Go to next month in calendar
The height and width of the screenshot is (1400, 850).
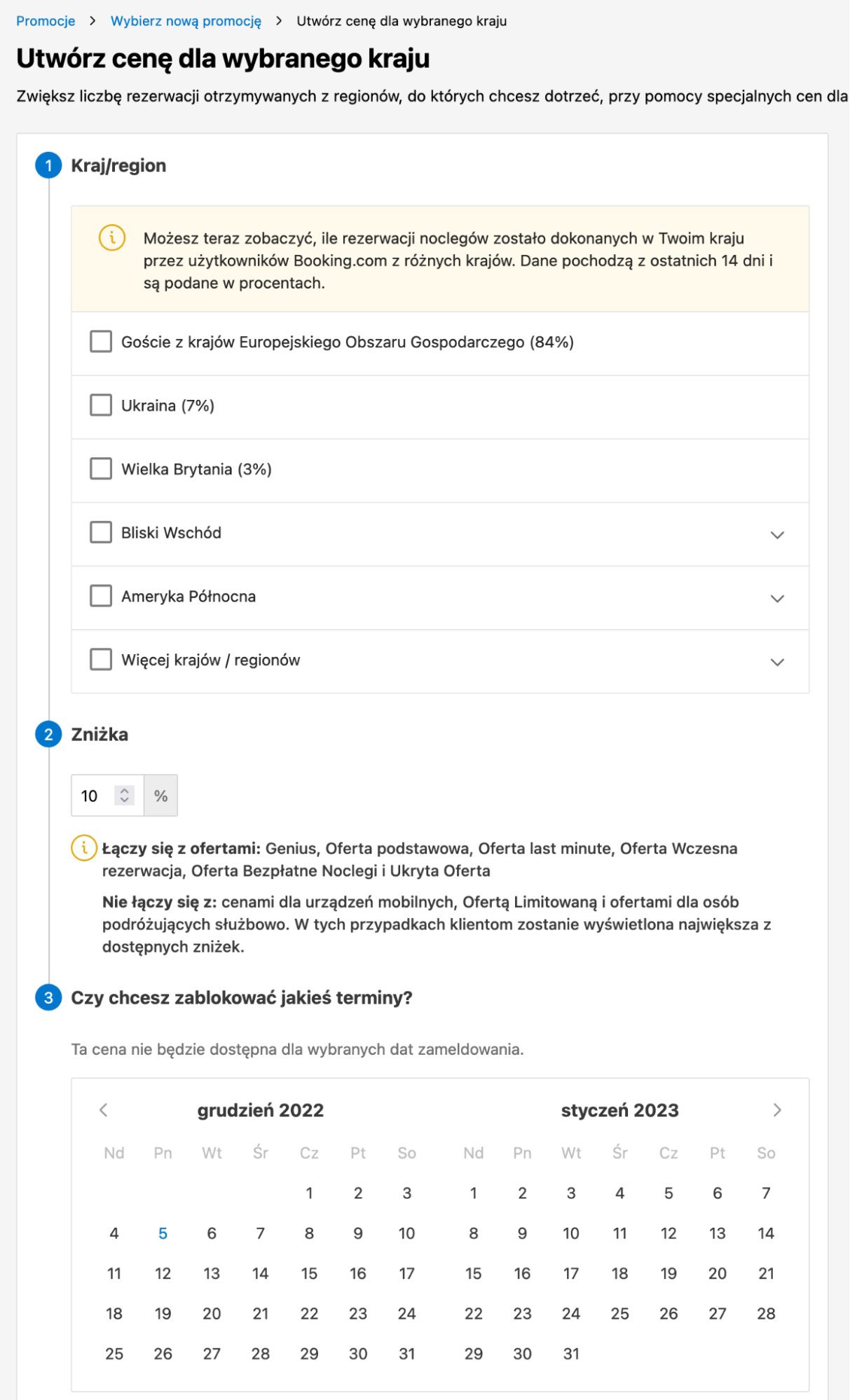(x=776, y=1110)
